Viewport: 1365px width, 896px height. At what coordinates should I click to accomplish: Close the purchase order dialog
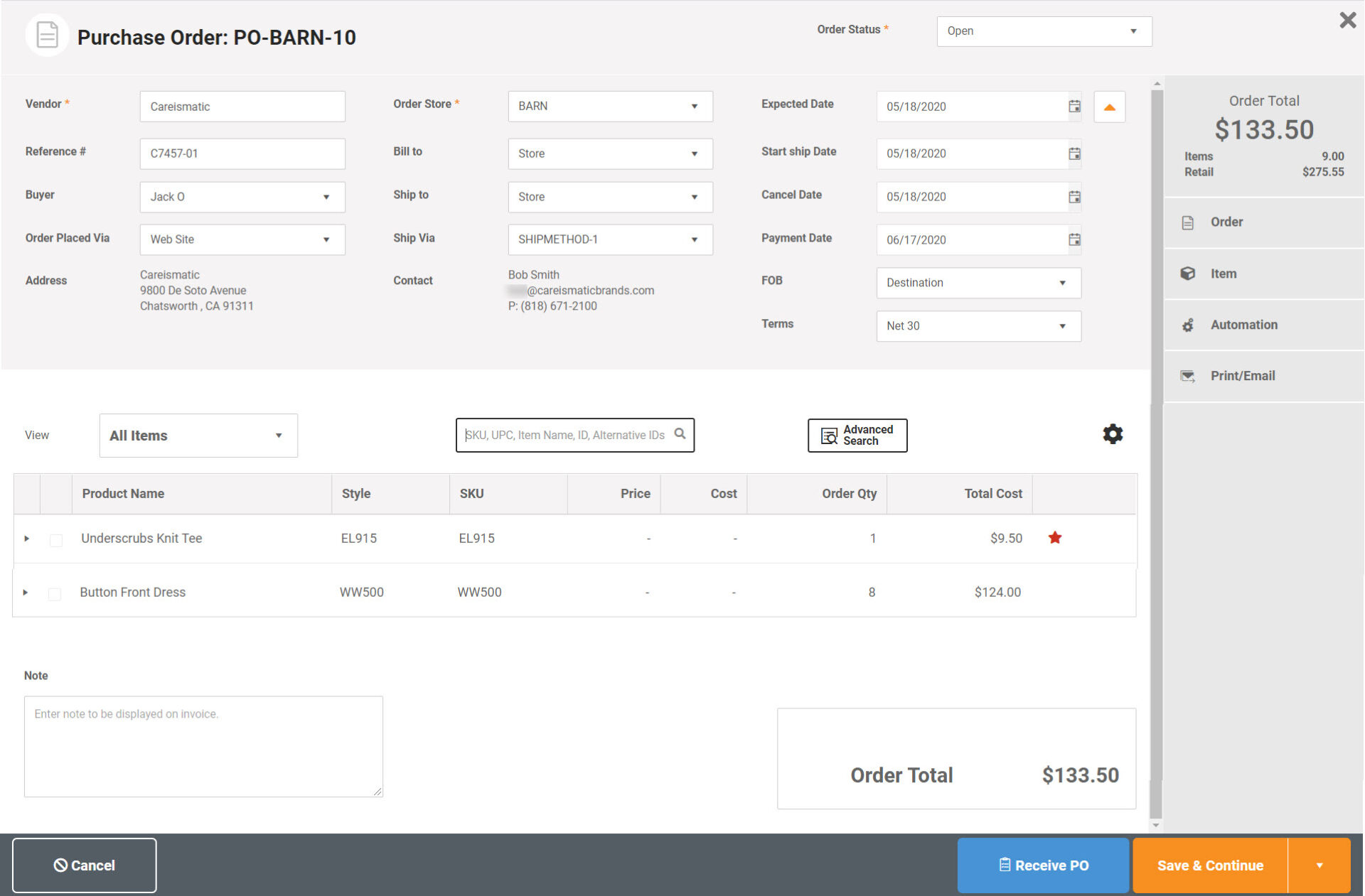point(1347,20)
